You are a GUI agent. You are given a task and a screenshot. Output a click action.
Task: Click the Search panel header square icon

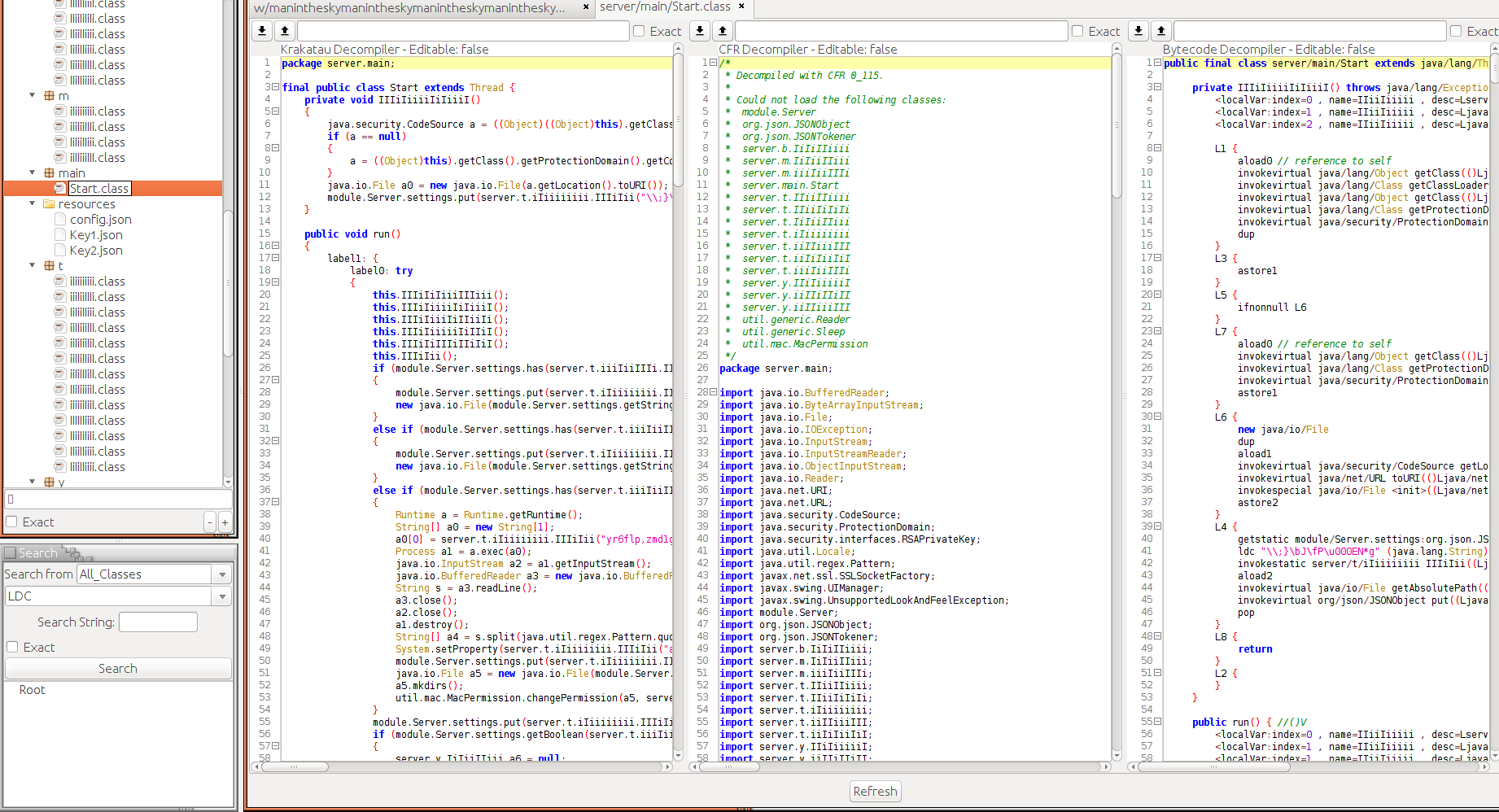(x=11, y=553)
